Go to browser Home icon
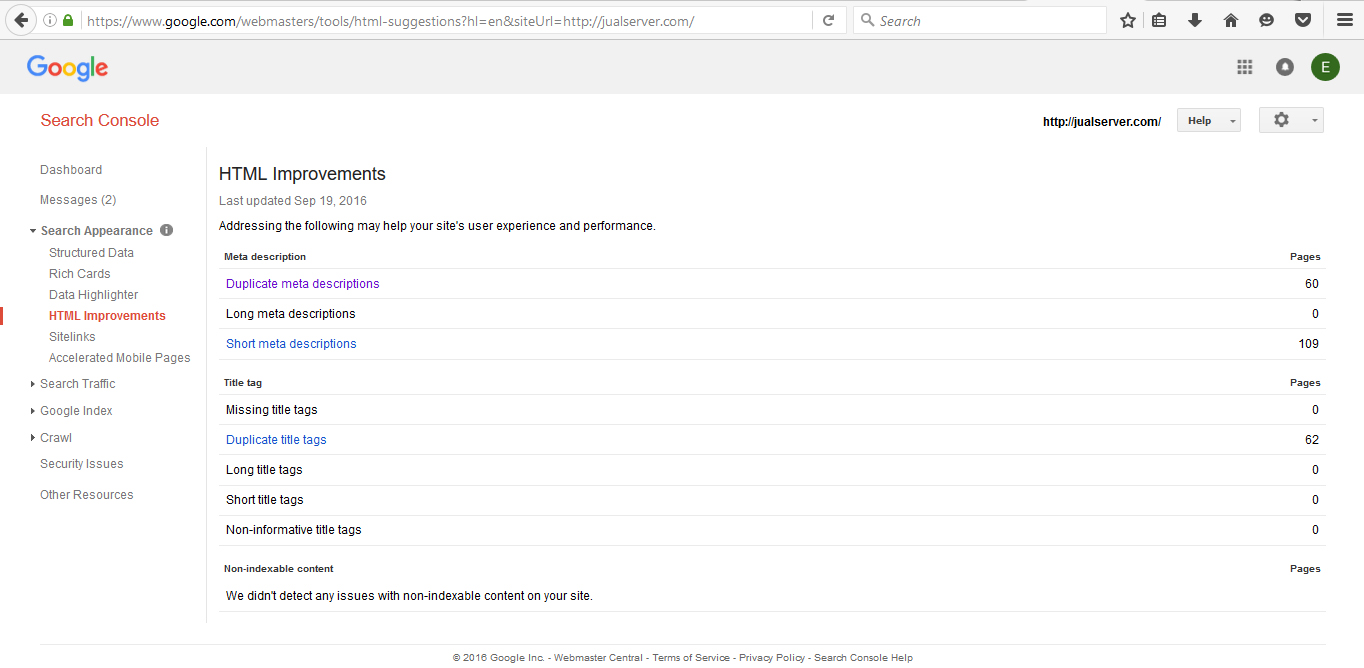Viewport: 1364px width, 668px height. coord(1231,20)
